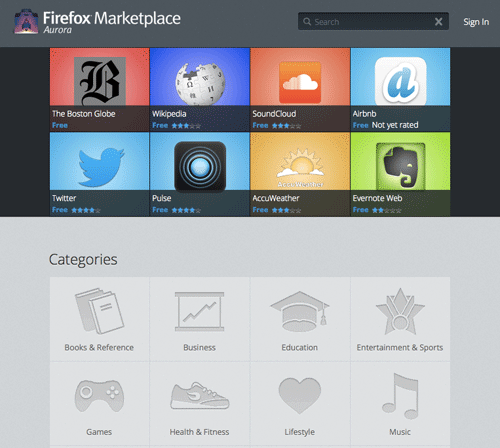Click the Twitter bird icon
This screenshot has height=448, width=500.
(101, 167)
